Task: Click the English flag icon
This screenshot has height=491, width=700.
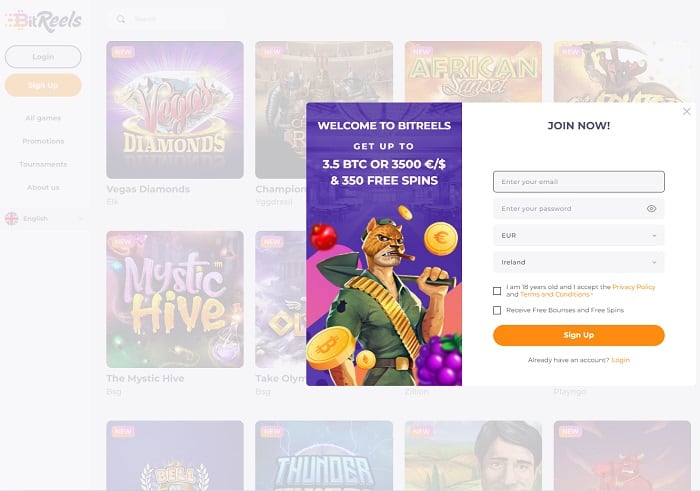Action: click(x=12, y=218)
